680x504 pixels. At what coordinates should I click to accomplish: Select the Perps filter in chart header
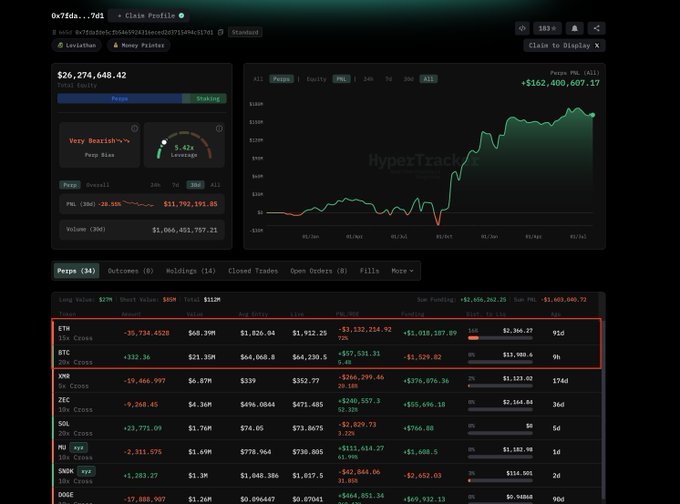[281, 79]
